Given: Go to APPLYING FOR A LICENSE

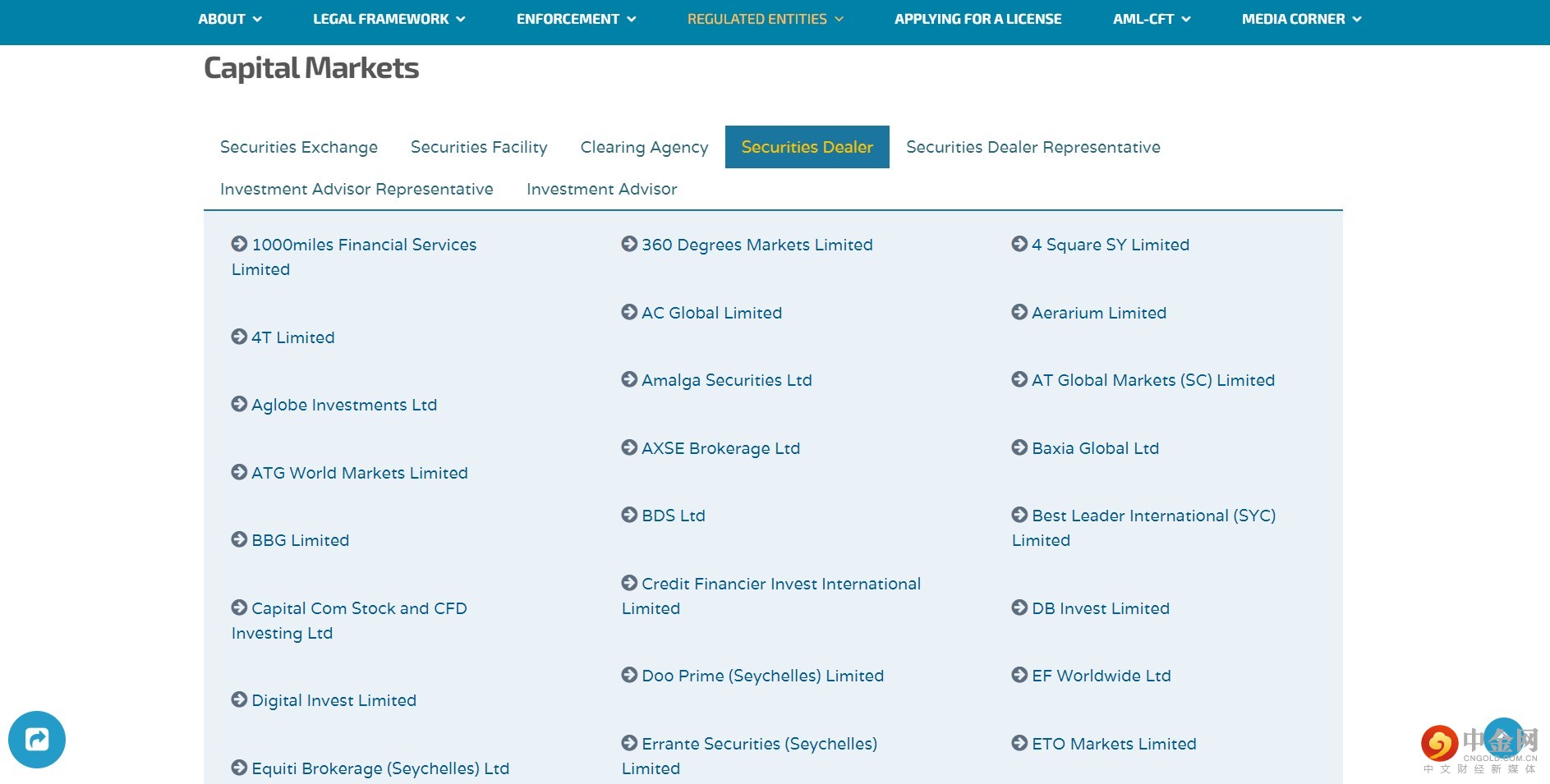Looking at the screenshot, I should pyautogui.click(x=978, y=19).
